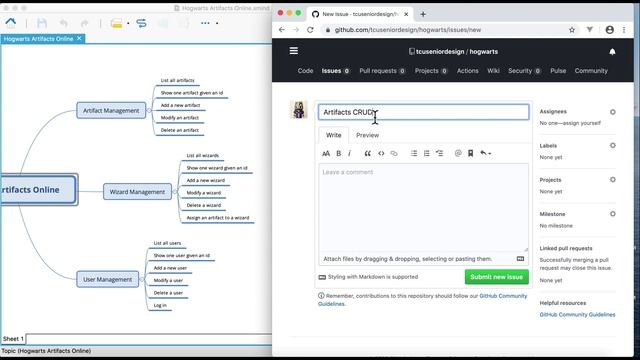Bookmark this page with the star icon
Screen dimensions: 640x360
tap(572, 30)
